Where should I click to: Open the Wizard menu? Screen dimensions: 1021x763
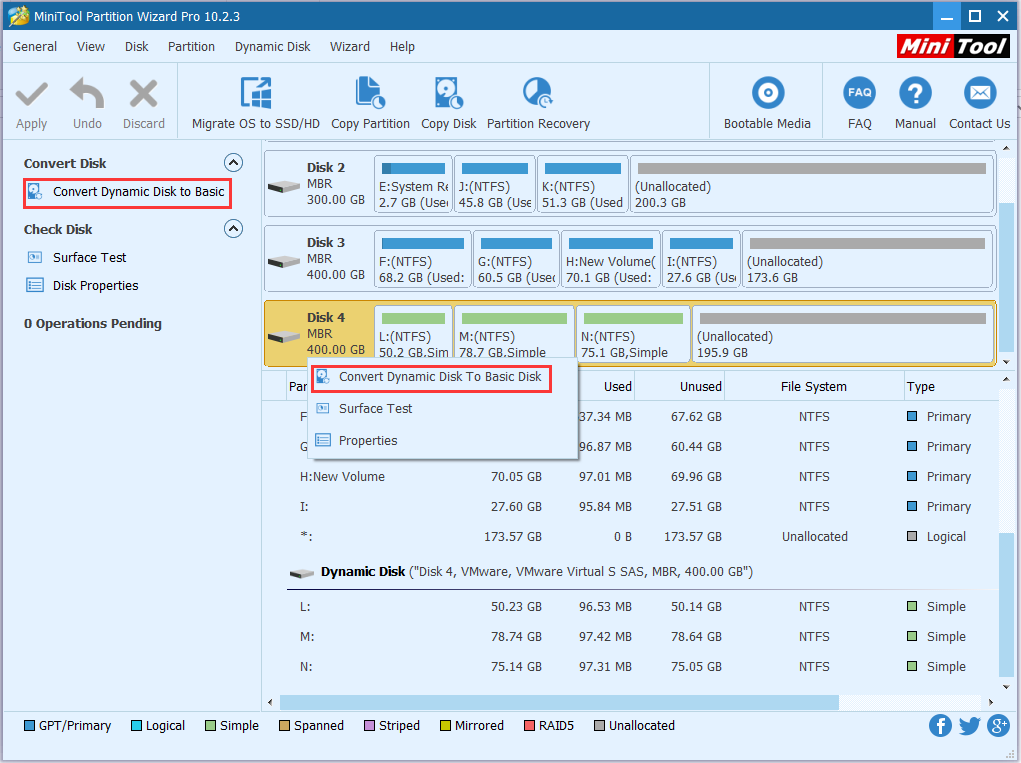350,47
